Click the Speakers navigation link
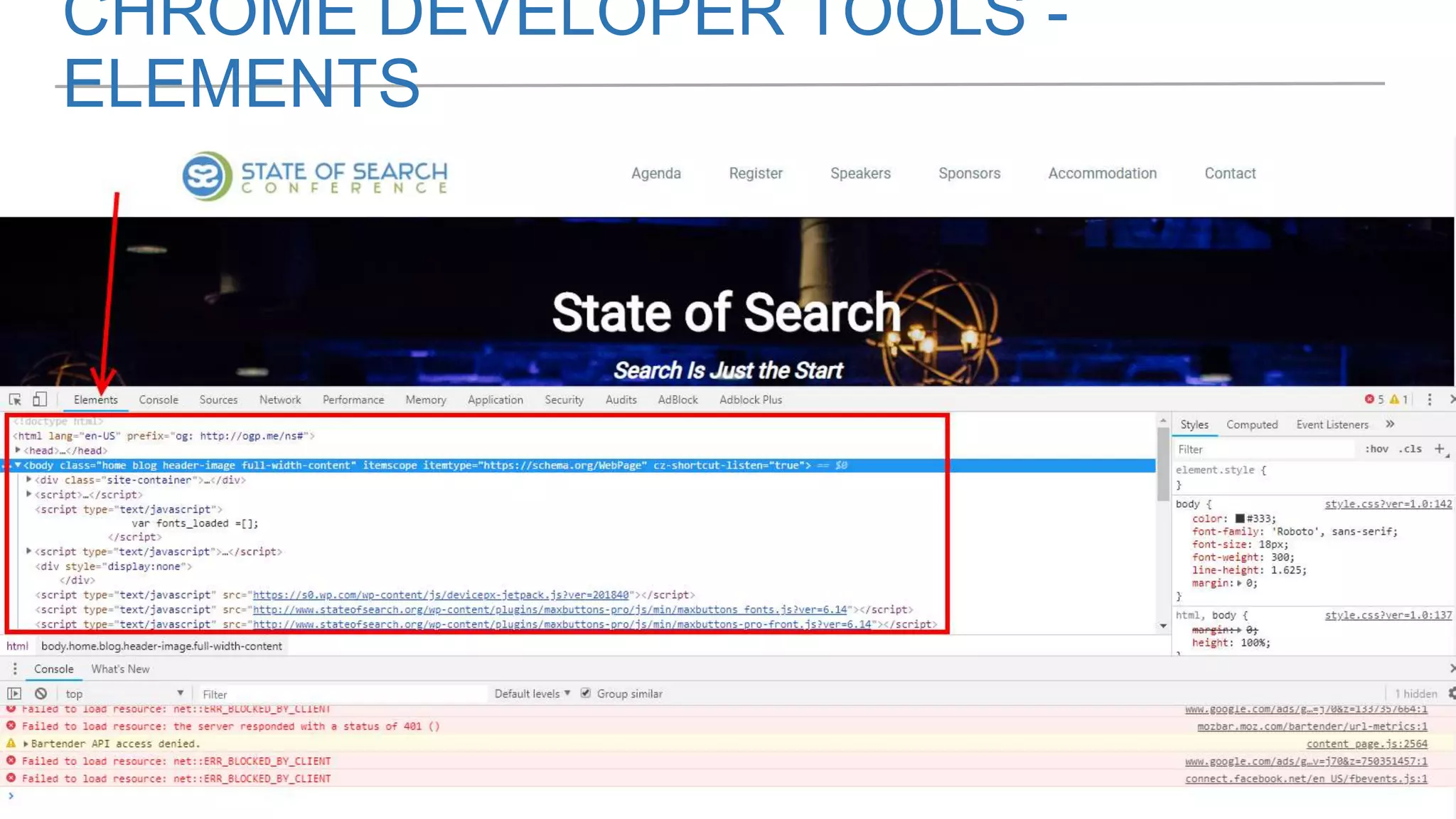This screenshot has height=819, width=1456. click(x=860, y=173)
